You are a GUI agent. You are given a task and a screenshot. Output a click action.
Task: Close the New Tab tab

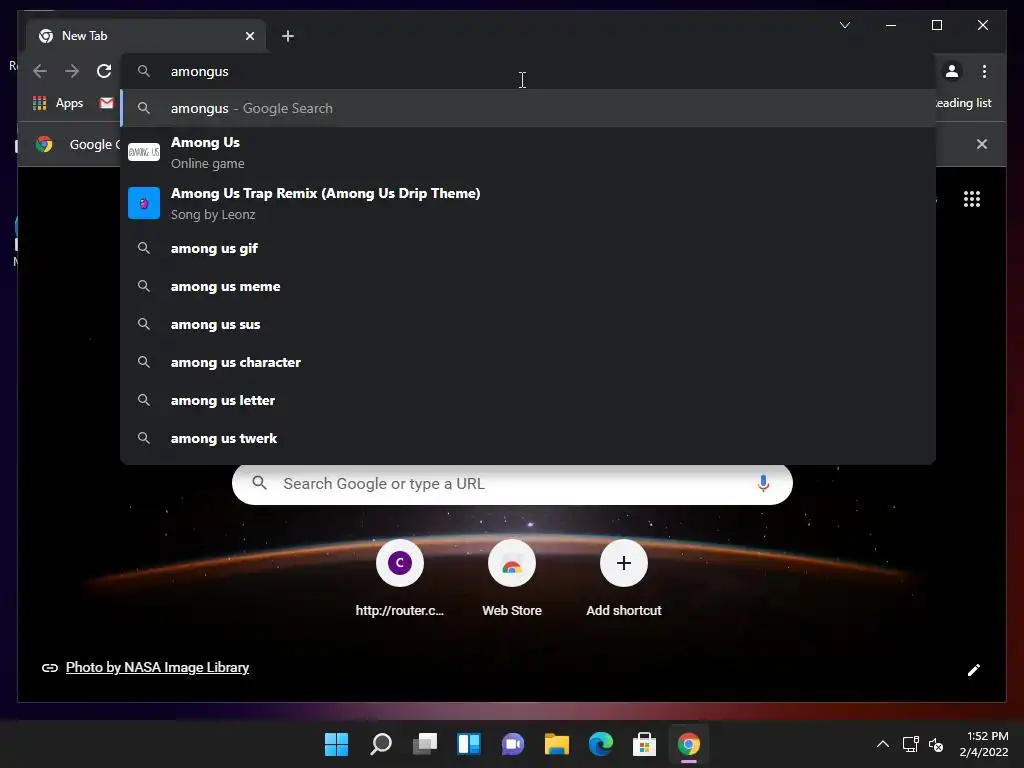coord(249,36)
